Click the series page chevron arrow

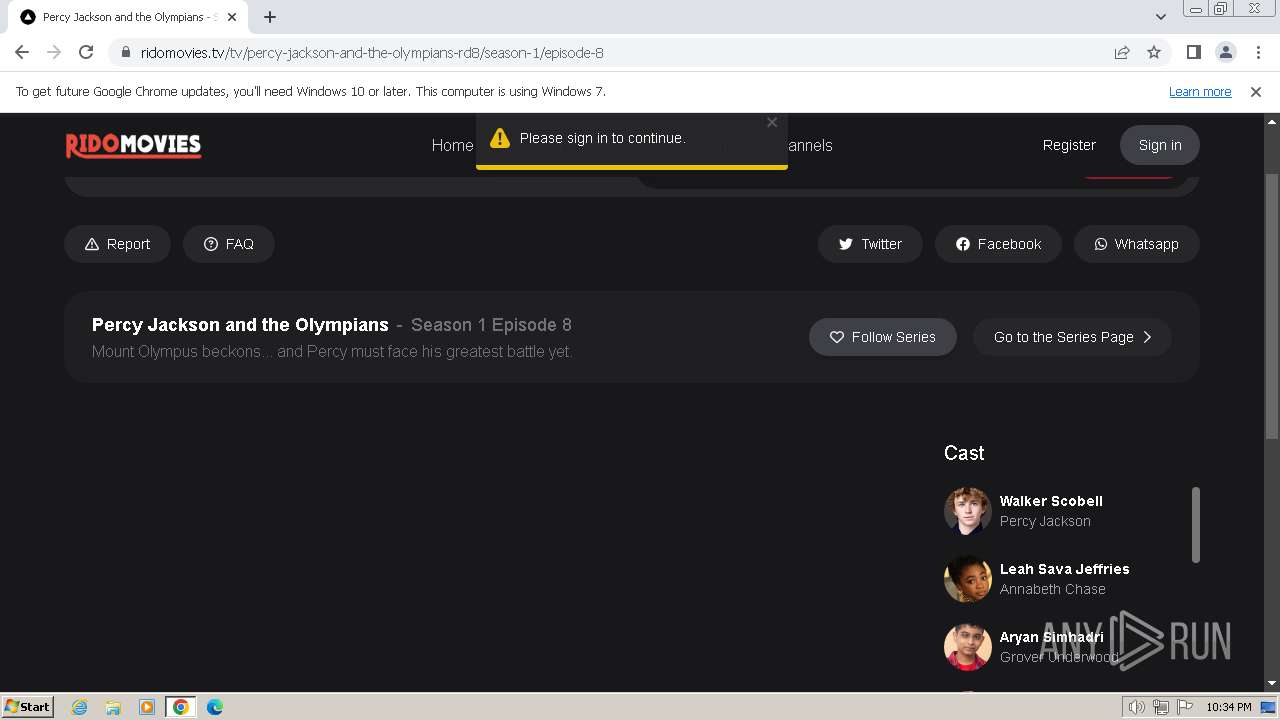click(1147, 337)
